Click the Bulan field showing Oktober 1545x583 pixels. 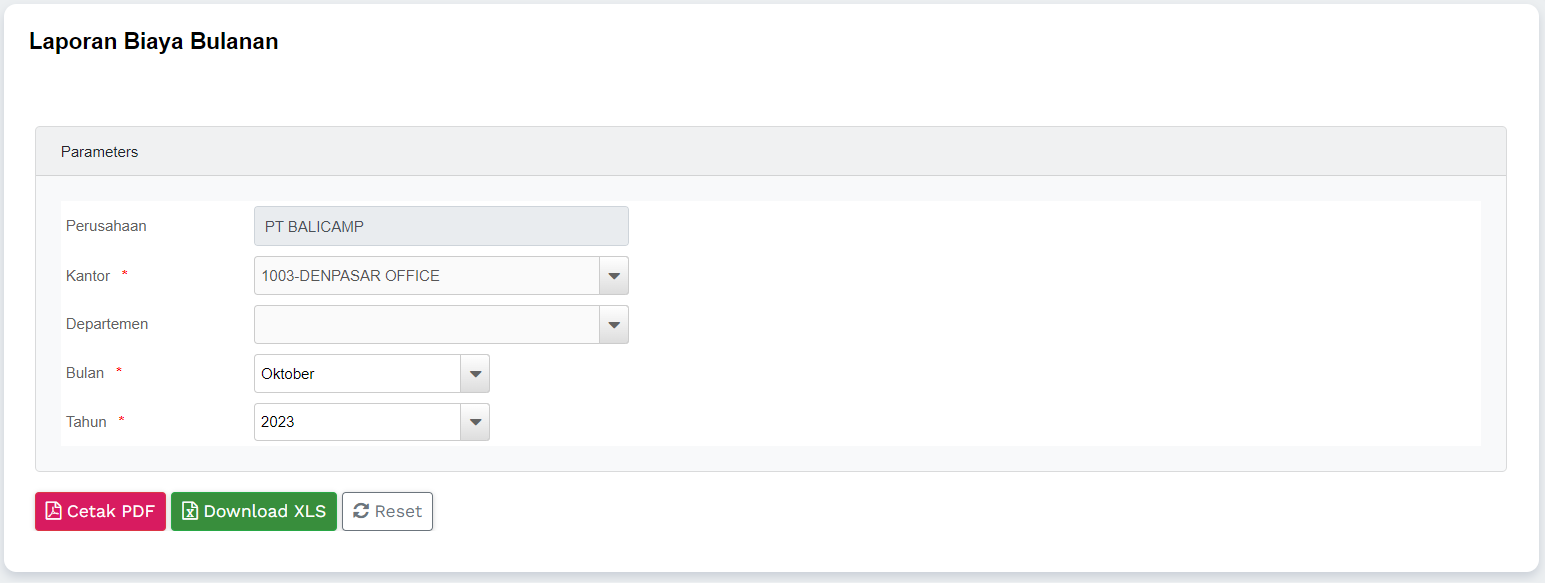coord(357,374)
